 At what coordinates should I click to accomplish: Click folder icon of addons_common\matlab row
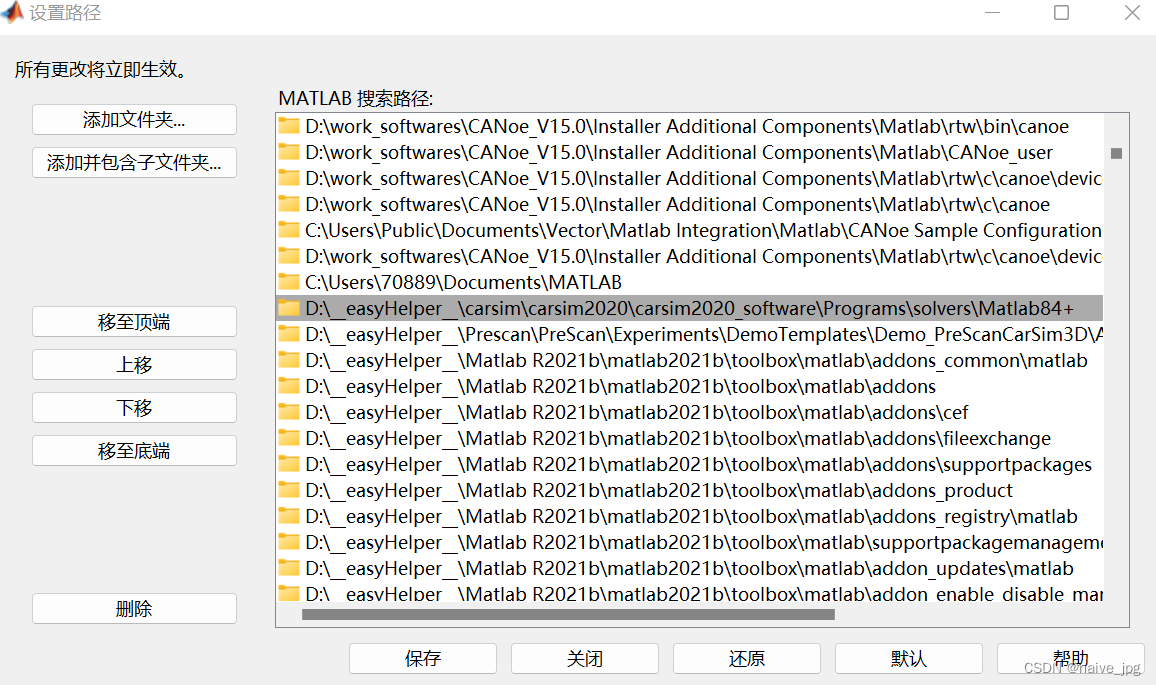(x=289, y=360)
